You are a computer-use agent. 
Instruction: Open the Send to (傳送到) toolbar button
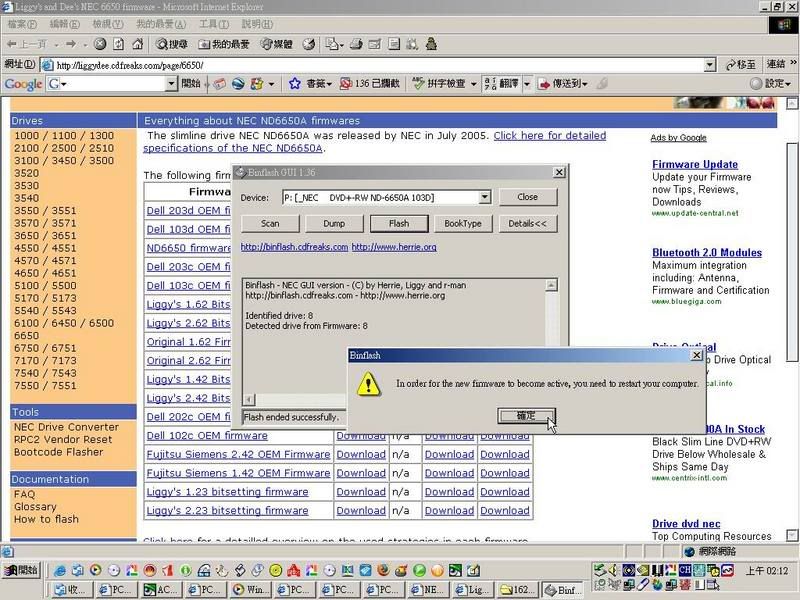563,84
